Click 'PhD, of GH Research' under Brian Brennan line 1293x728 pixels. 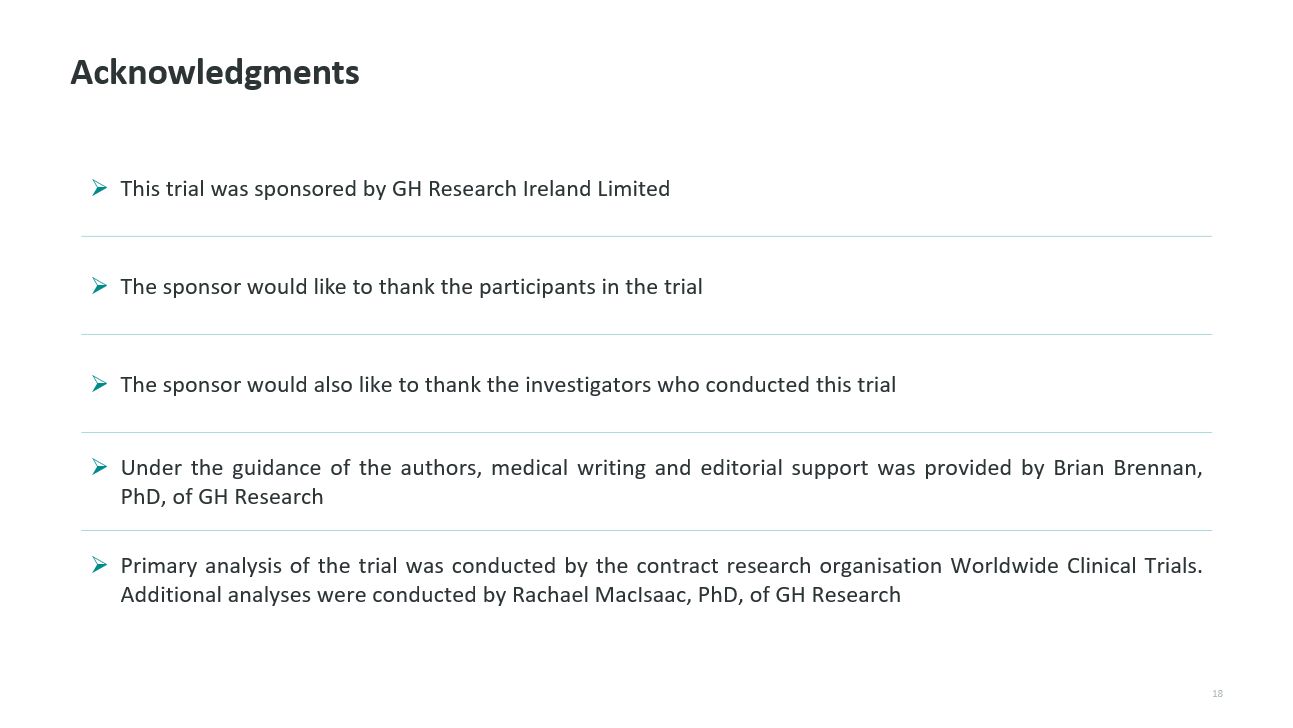click(222, 497)
